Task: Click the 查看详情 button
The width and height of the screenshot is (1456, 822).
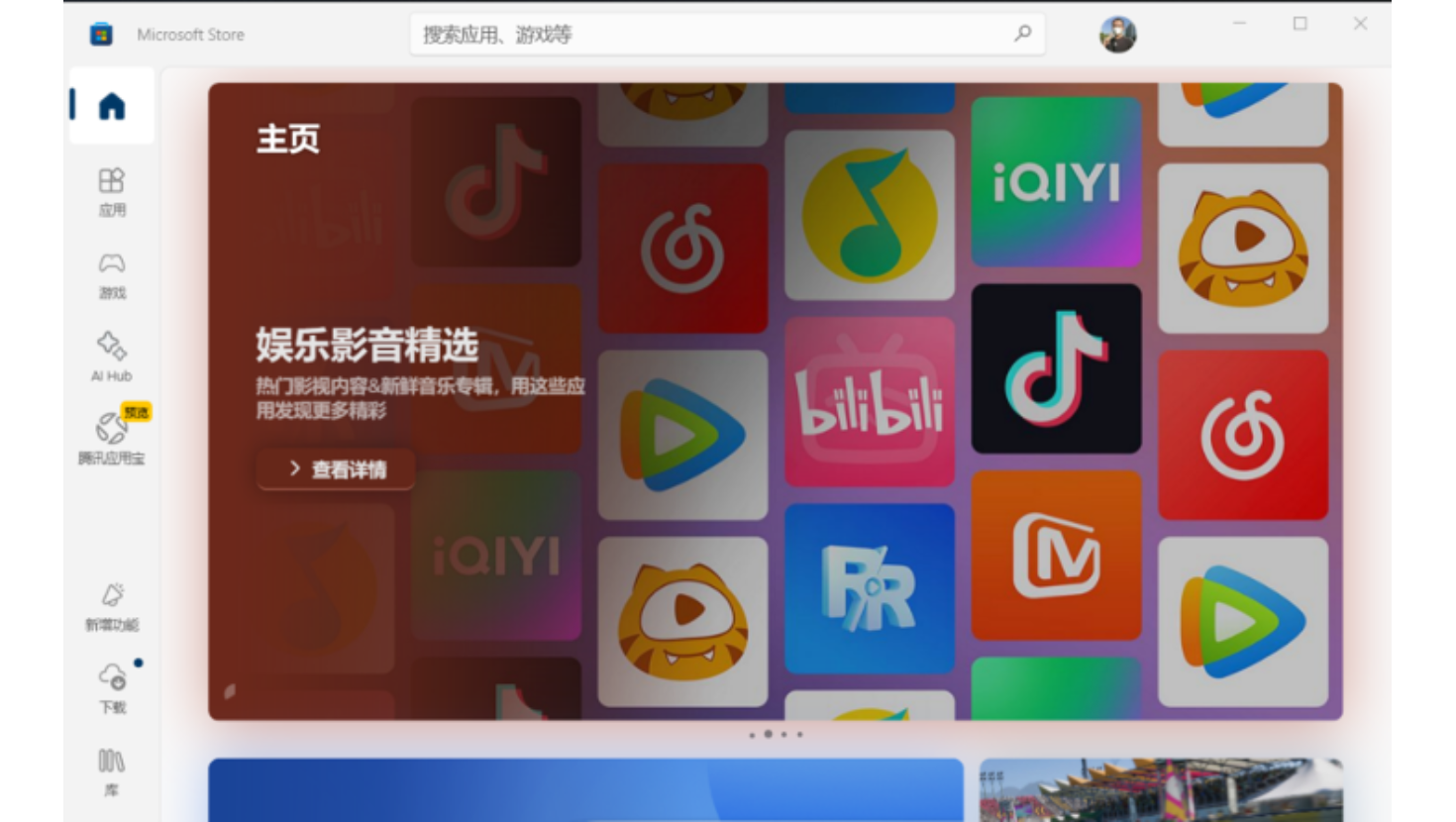Action: [x=337, y=469]
